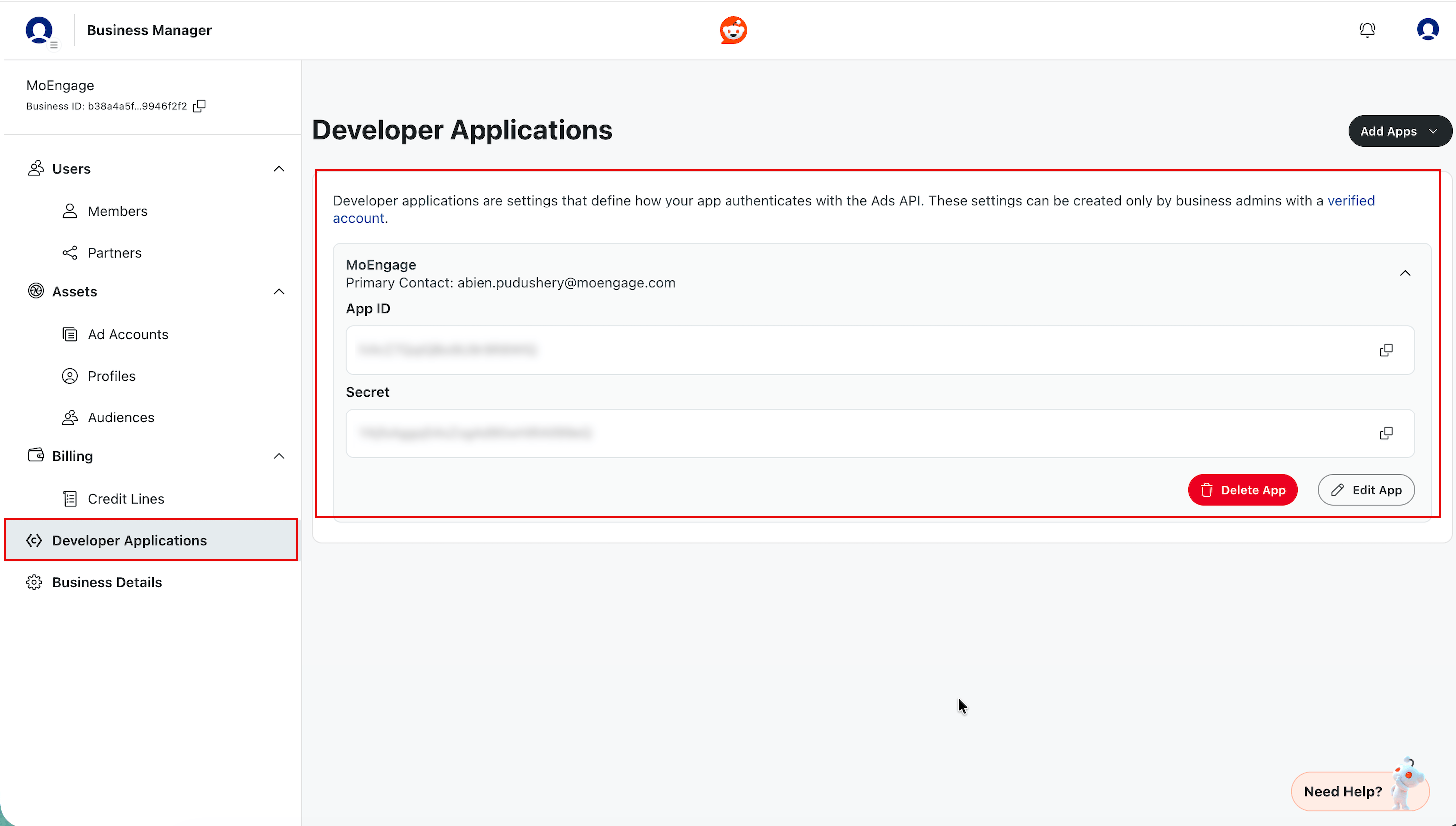Click the Users section icon
The image size is (1456, 826).
[x=36, y=168]
